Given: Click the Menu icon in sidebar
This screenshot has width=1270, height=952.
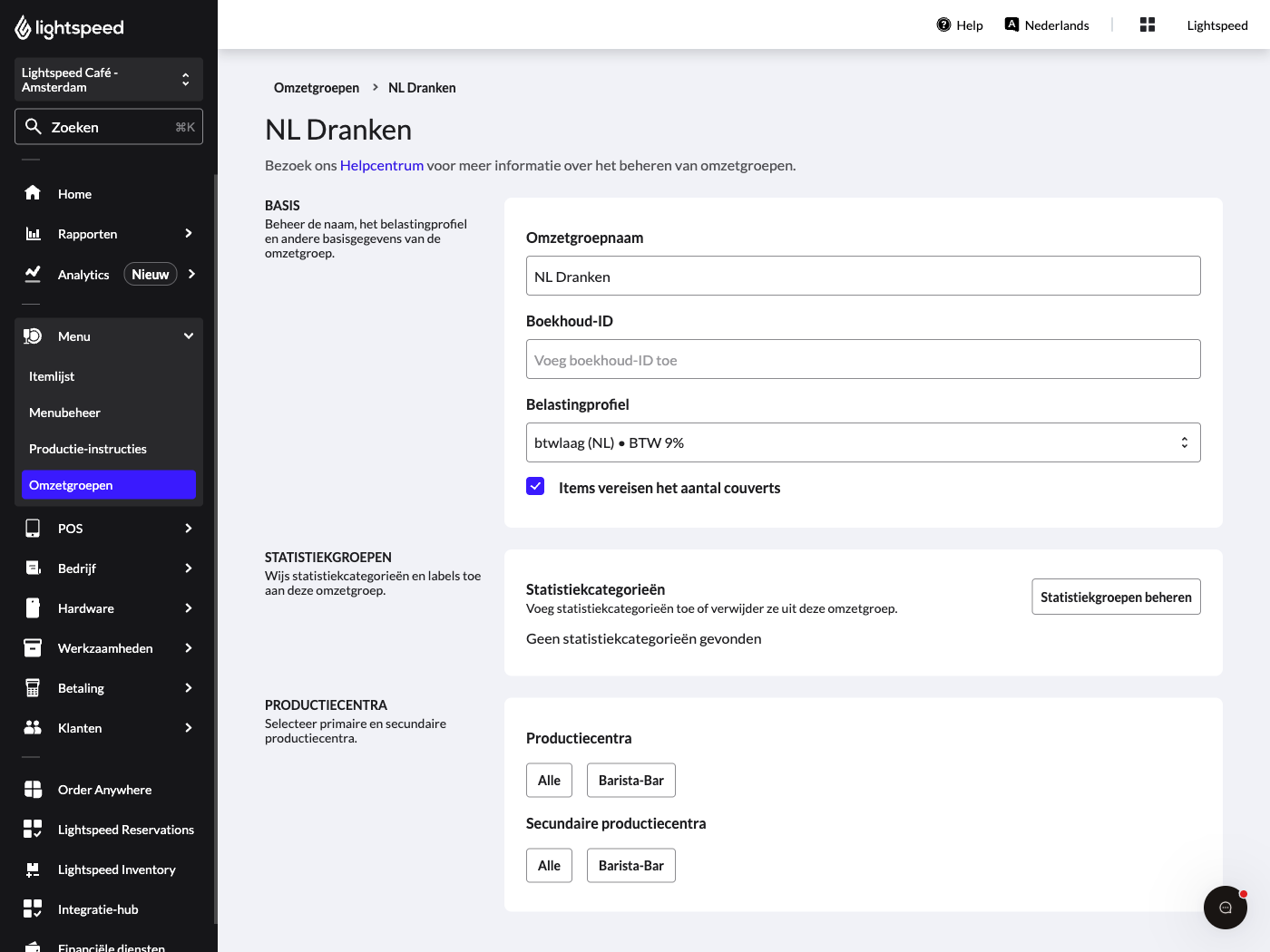Looking at the screenshot, I should coord(33,336).
